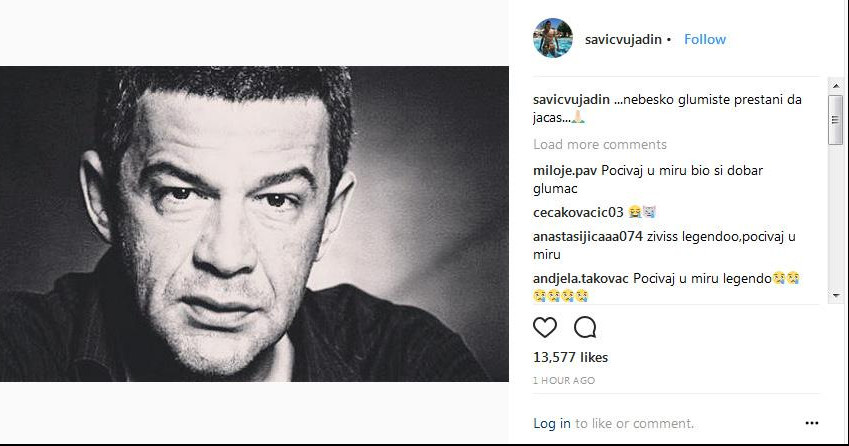Click the caption author savicvujadin link
The width and height of the screenshot is (849, 446).
tap(571, 99)
